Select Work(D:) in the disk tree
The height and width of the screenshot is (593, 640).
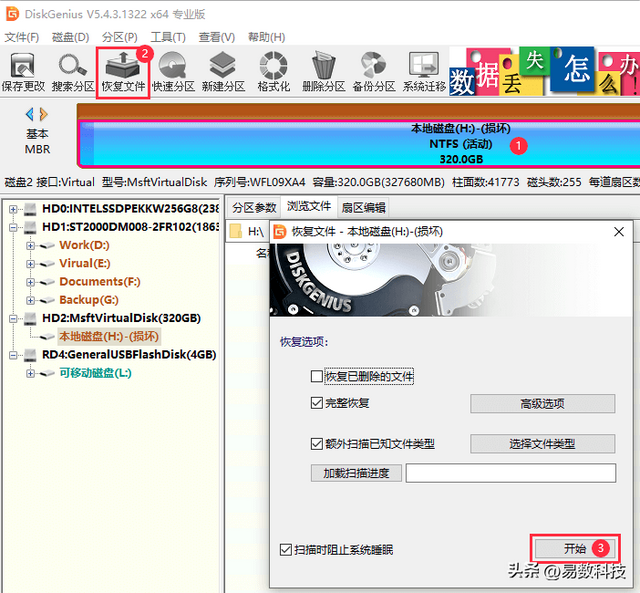tap(84, 245)
